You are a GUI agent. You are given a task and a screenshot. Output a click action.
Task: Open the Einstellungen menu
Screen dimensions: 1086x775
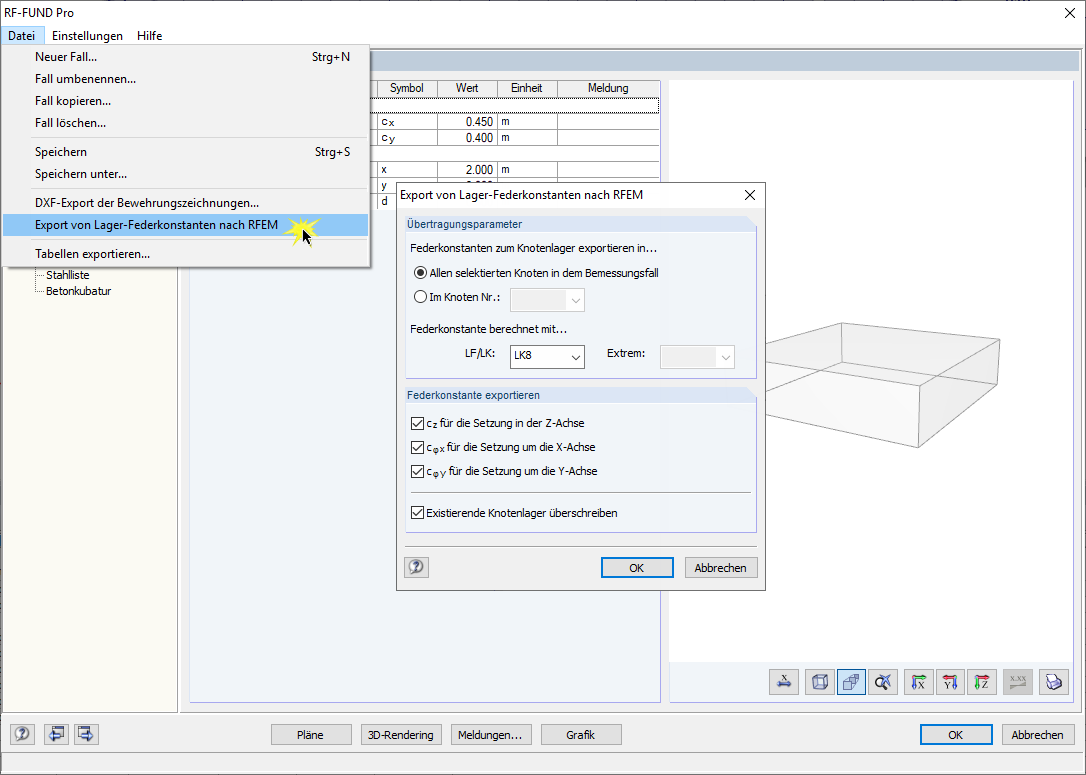[87, 35]
